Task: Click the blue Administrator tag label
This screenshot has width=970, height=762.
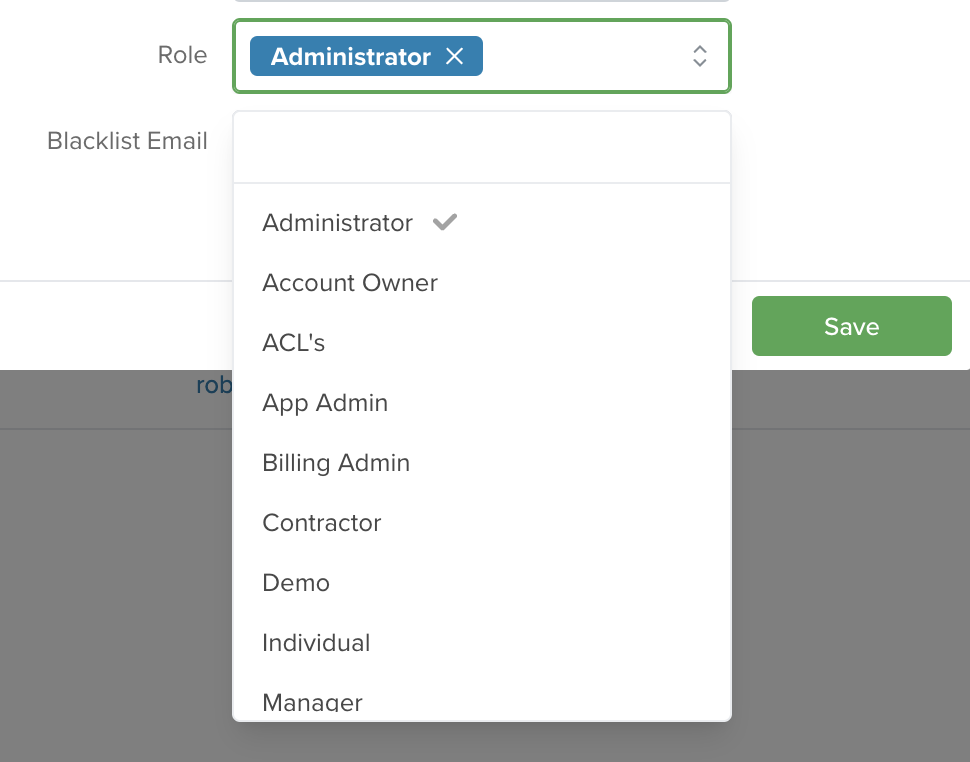Action: [x=351, y=56]
